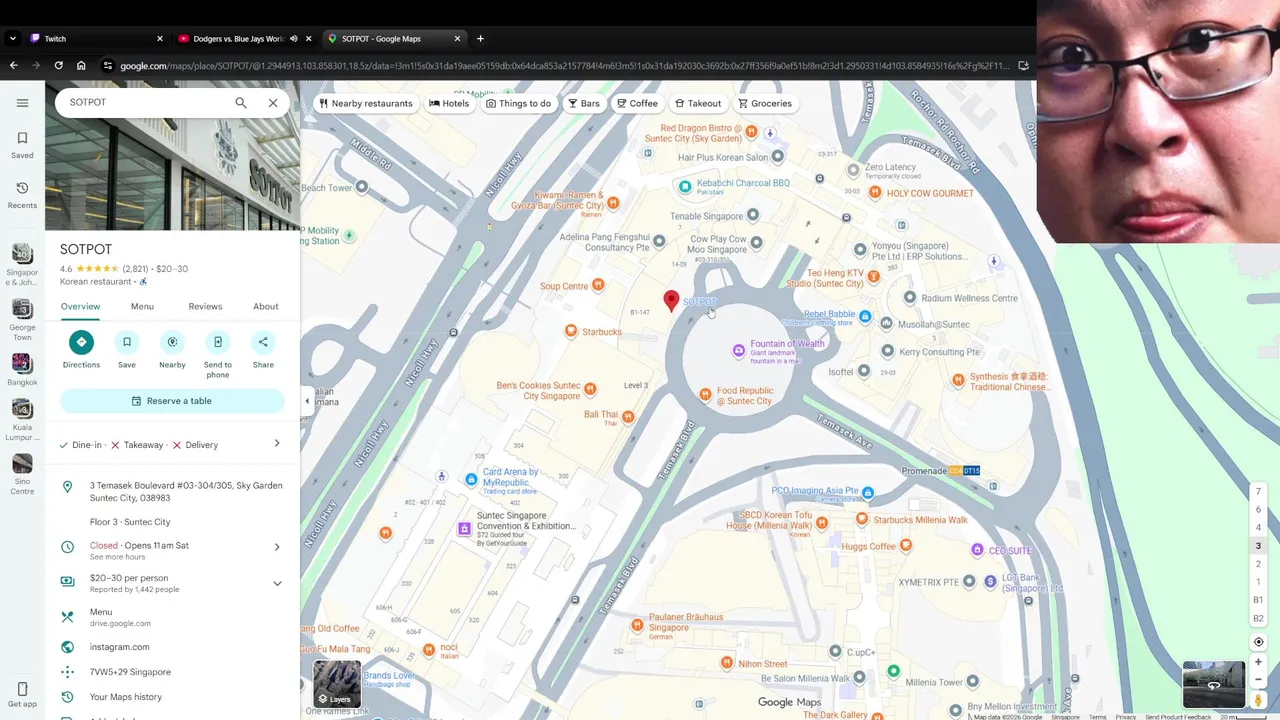
Task: Open the Google Maps hamburger menu
Action: pos(22,103)
